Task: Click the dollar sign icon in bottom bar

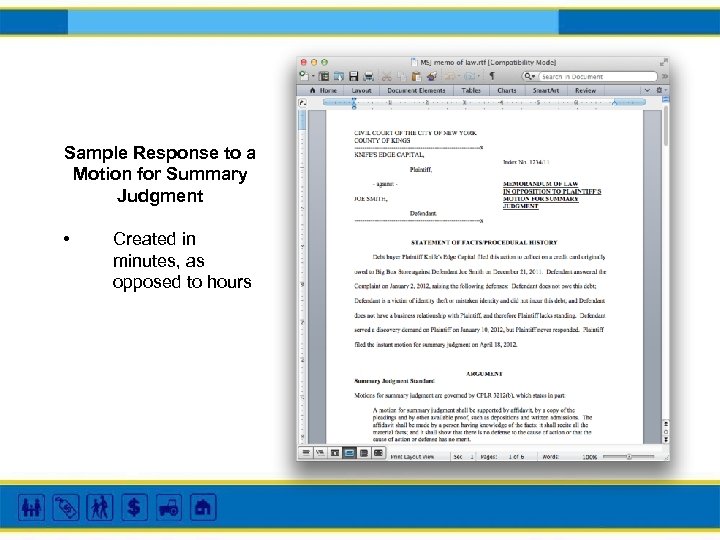Action: pos(134,507)
